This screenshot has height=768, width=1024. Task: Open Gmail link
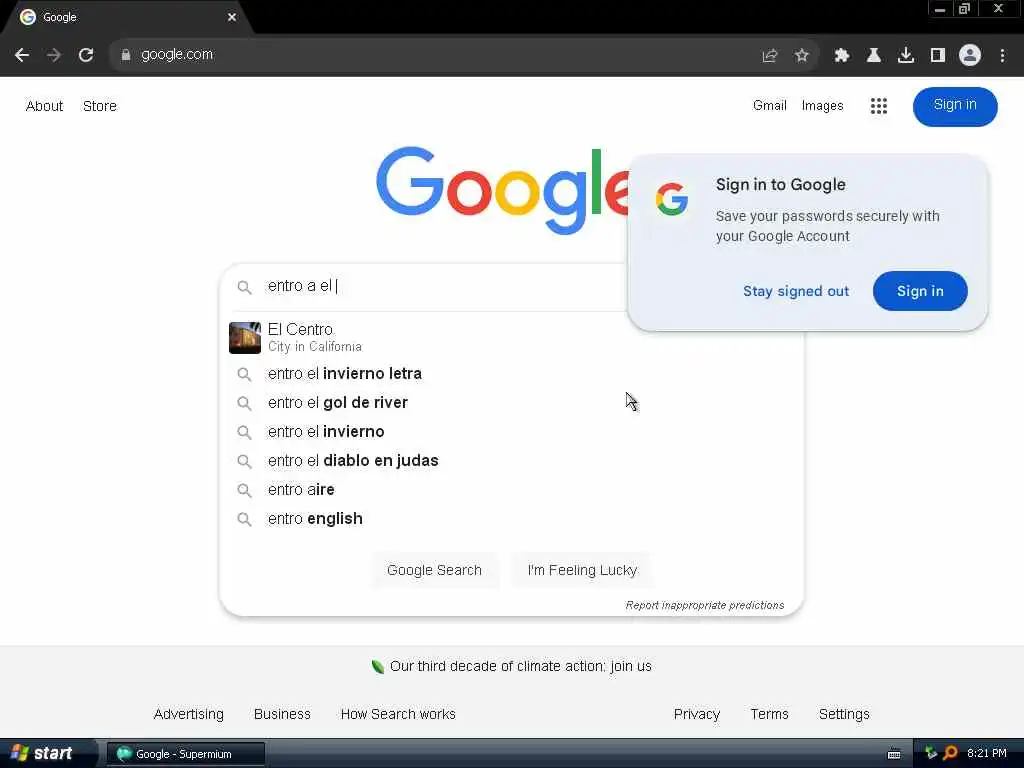tap(769, 105)
